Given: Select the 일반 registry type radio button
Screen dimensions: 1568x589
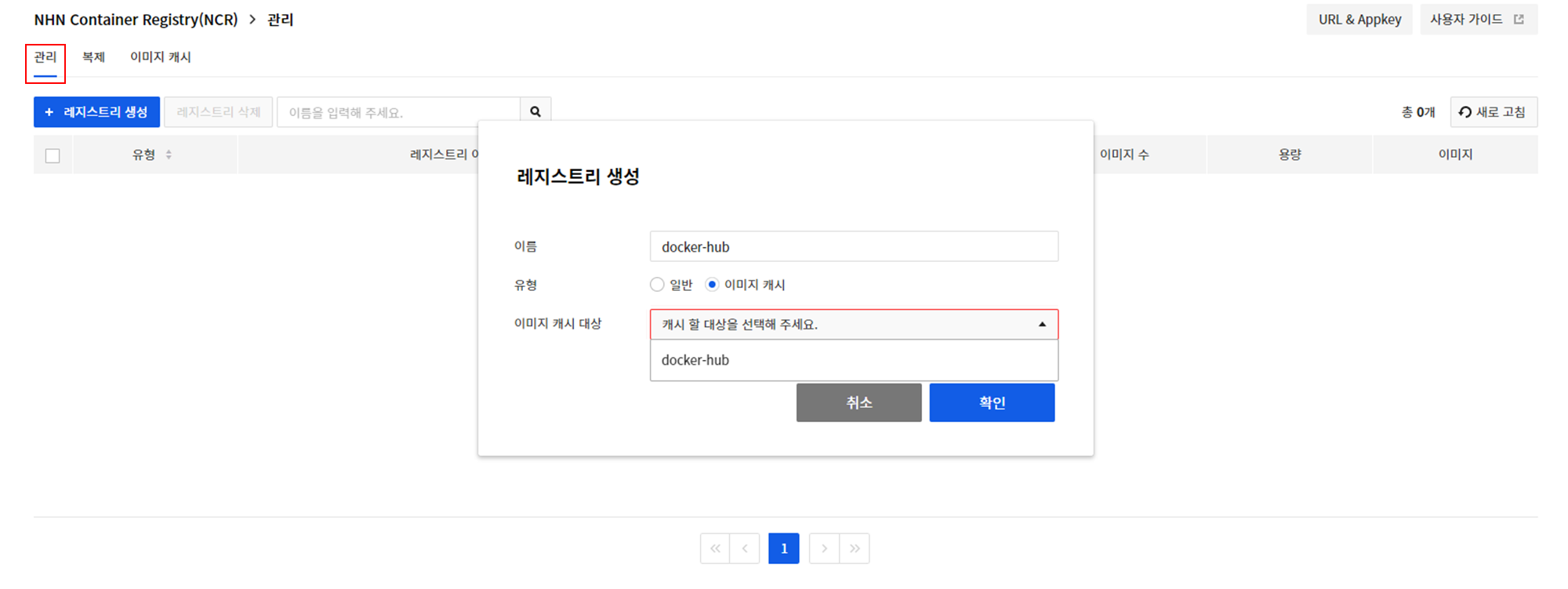Looking at the screenshot, I should click(x=657, y=285).
